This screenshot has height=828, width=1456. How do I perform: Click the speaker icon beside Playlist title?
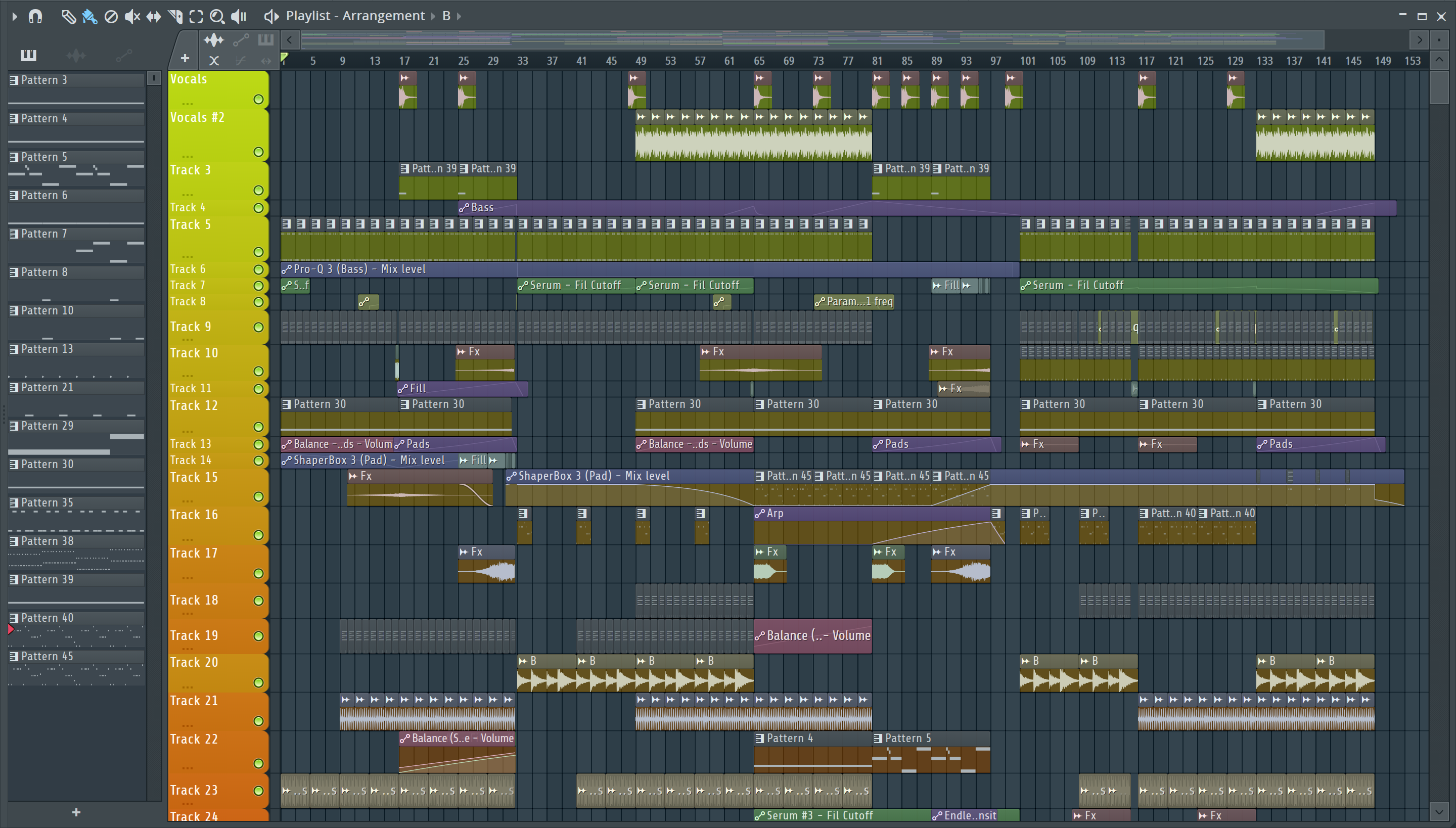271,17
